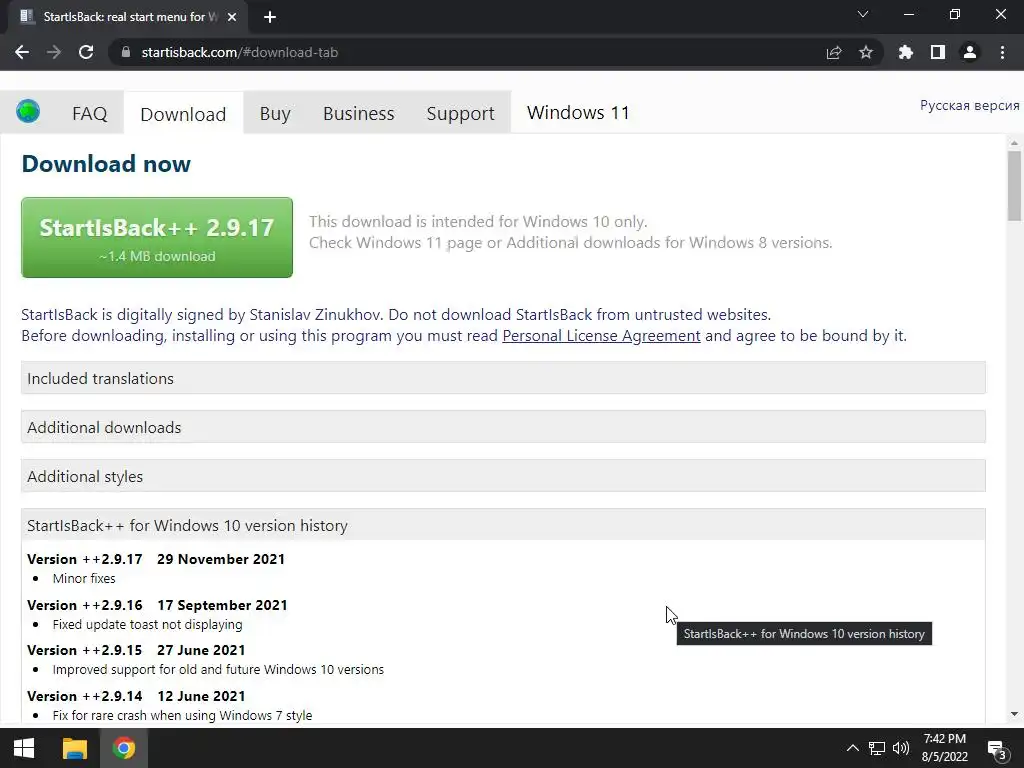Viewport: 1024px width, 768px height.
Task: Open the Business tab
Action: (x=359, y=114)
